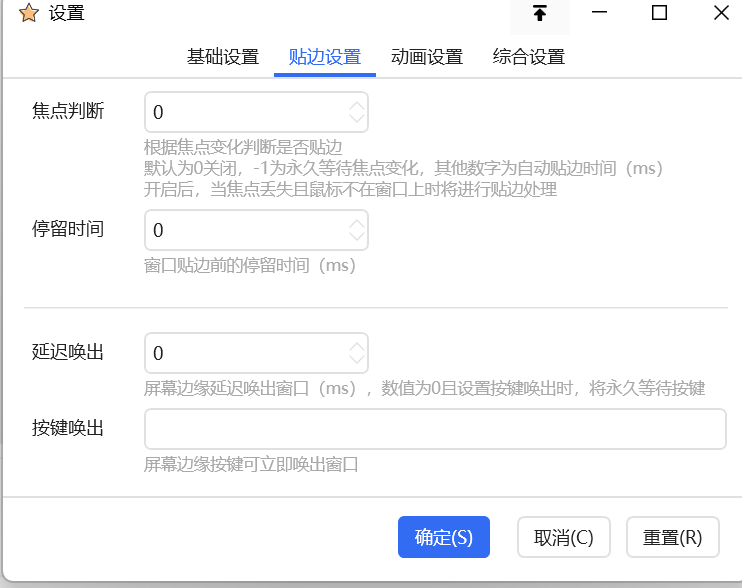Image resolution: width=742 pixels, height=588 pixels.
Task: Click the star app icon in title bar
Action: pos(29,13)
